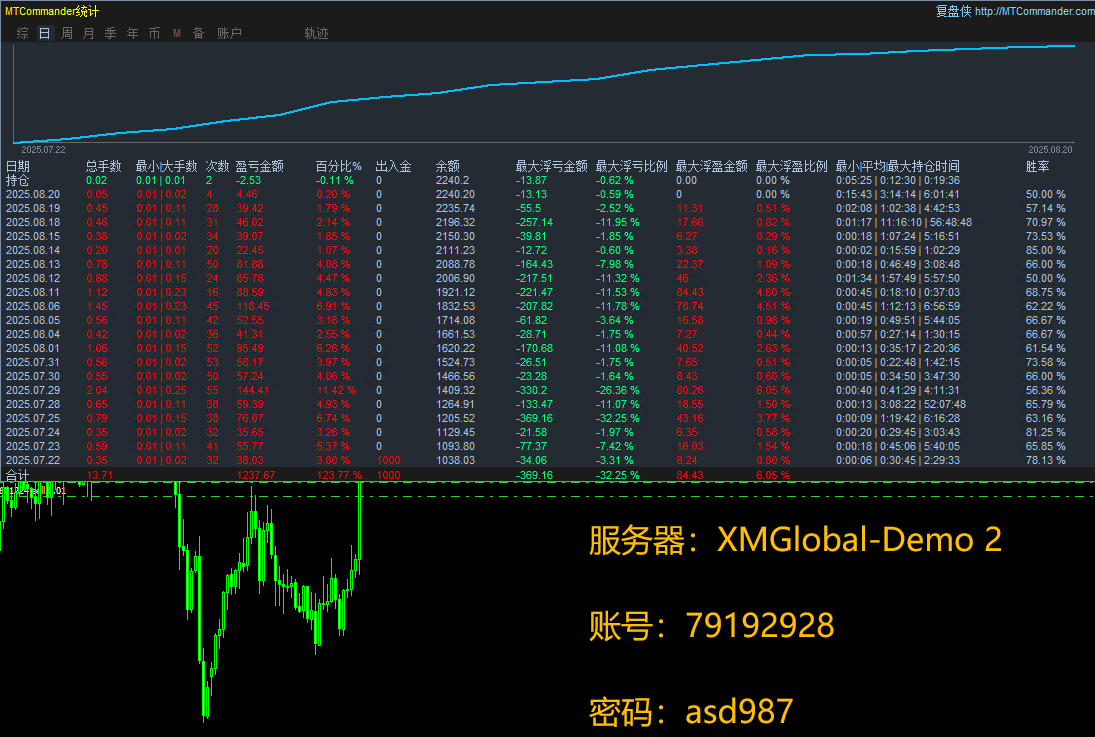Click the 胜率 column header
1095x737 pixels.
tap(1037, 166)
